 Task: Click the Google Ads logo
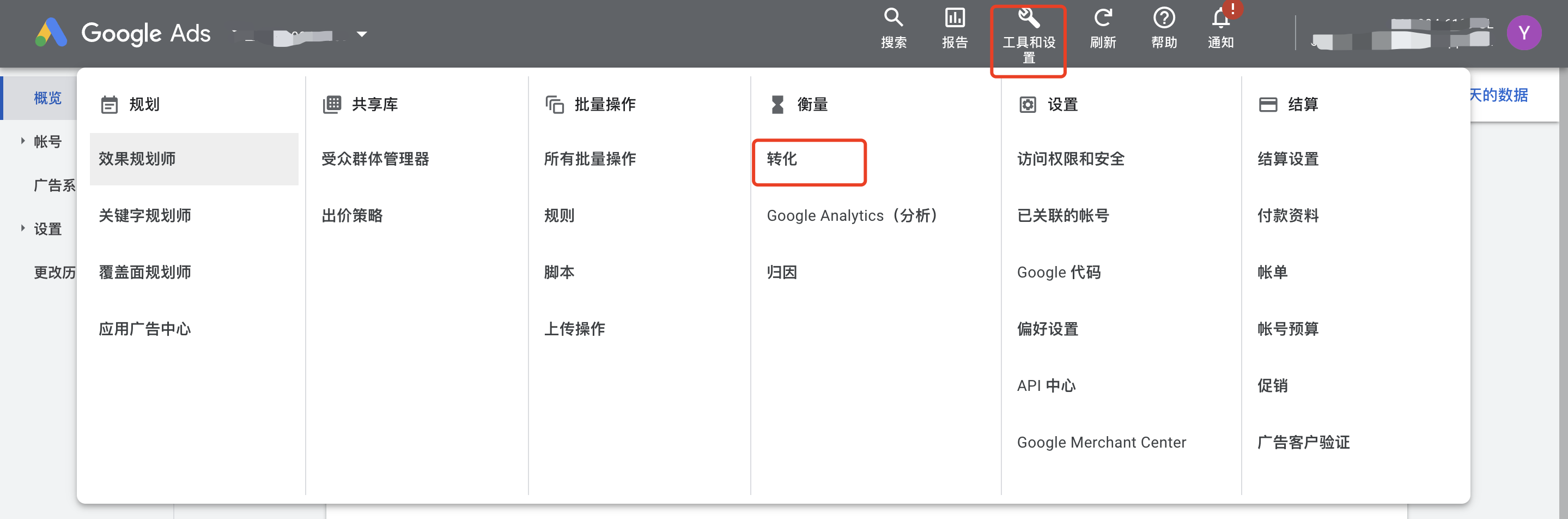pos(123,33)
